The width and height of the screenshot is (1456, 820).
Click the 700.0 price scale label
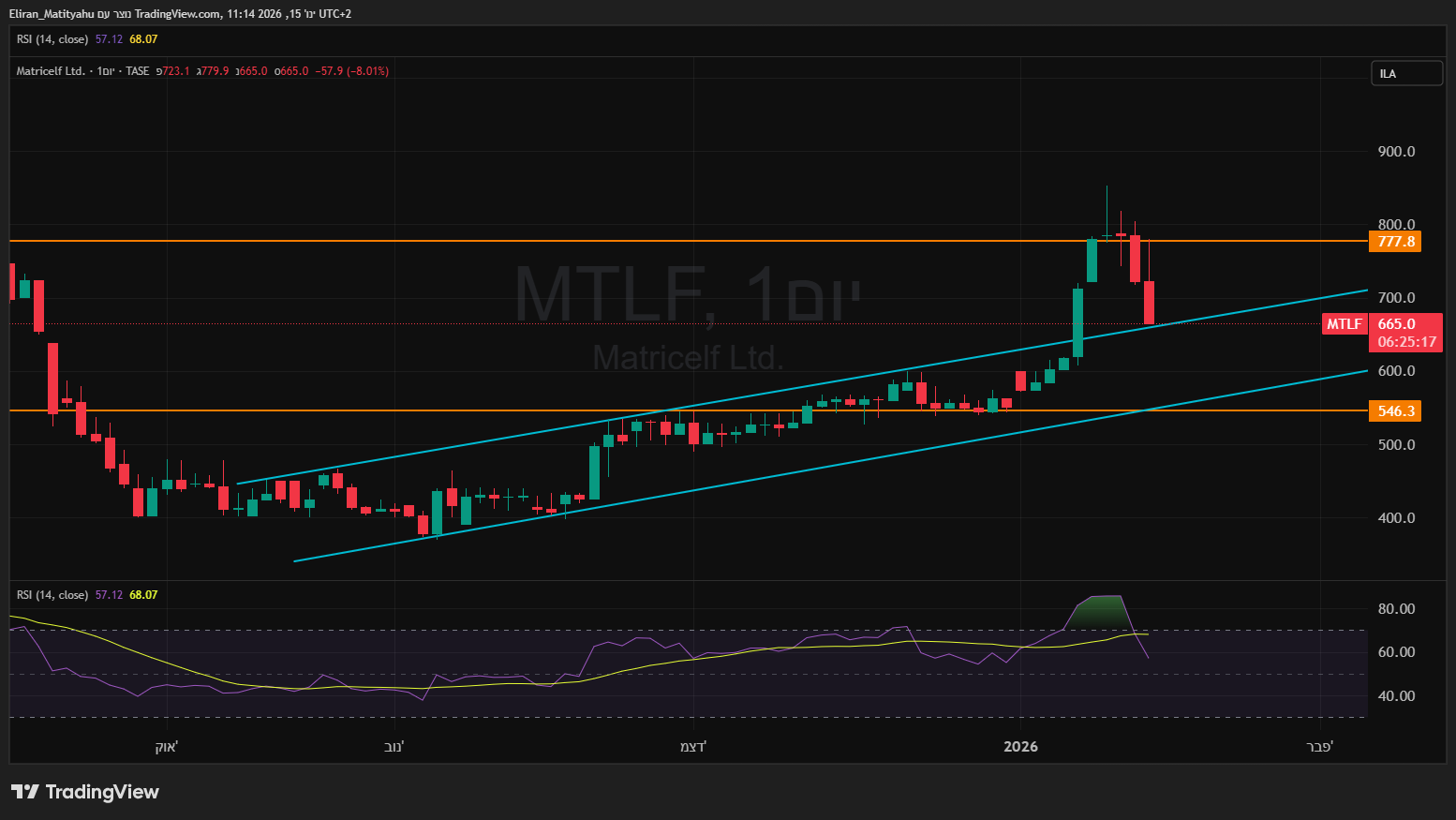pyautogui.click(x=1396, y=298)
